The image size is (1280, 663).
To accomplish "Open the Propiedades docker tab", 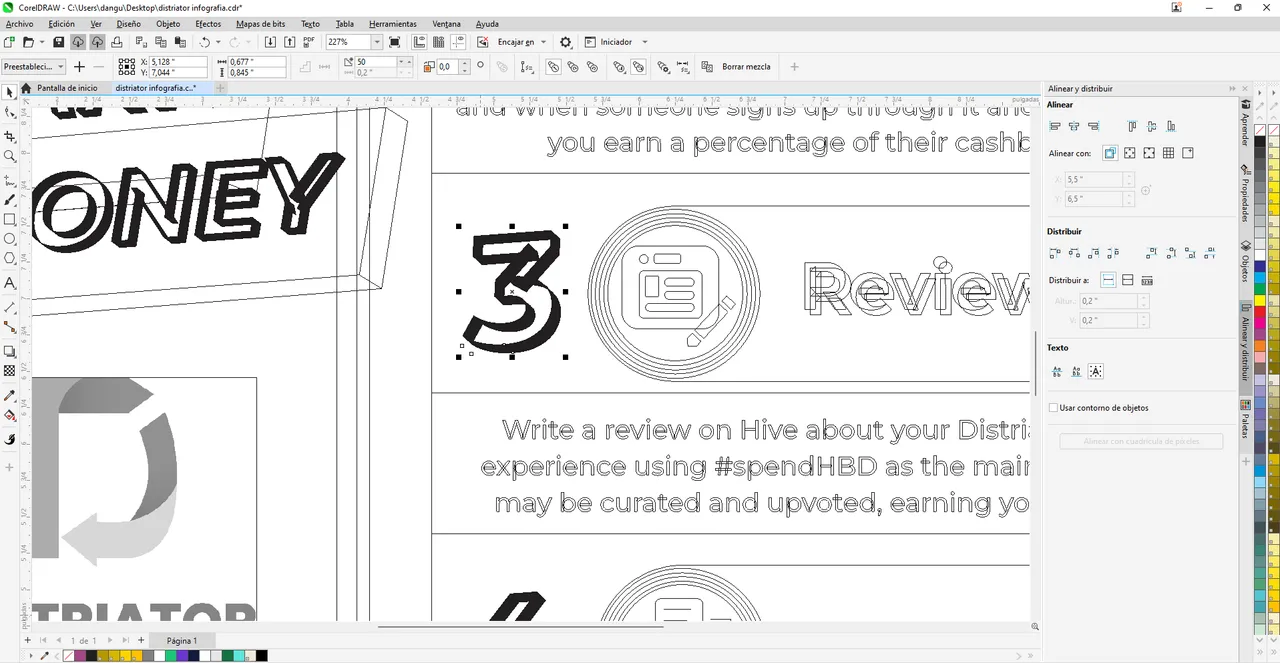I will pyautogui.click(x=1245, y=195).
